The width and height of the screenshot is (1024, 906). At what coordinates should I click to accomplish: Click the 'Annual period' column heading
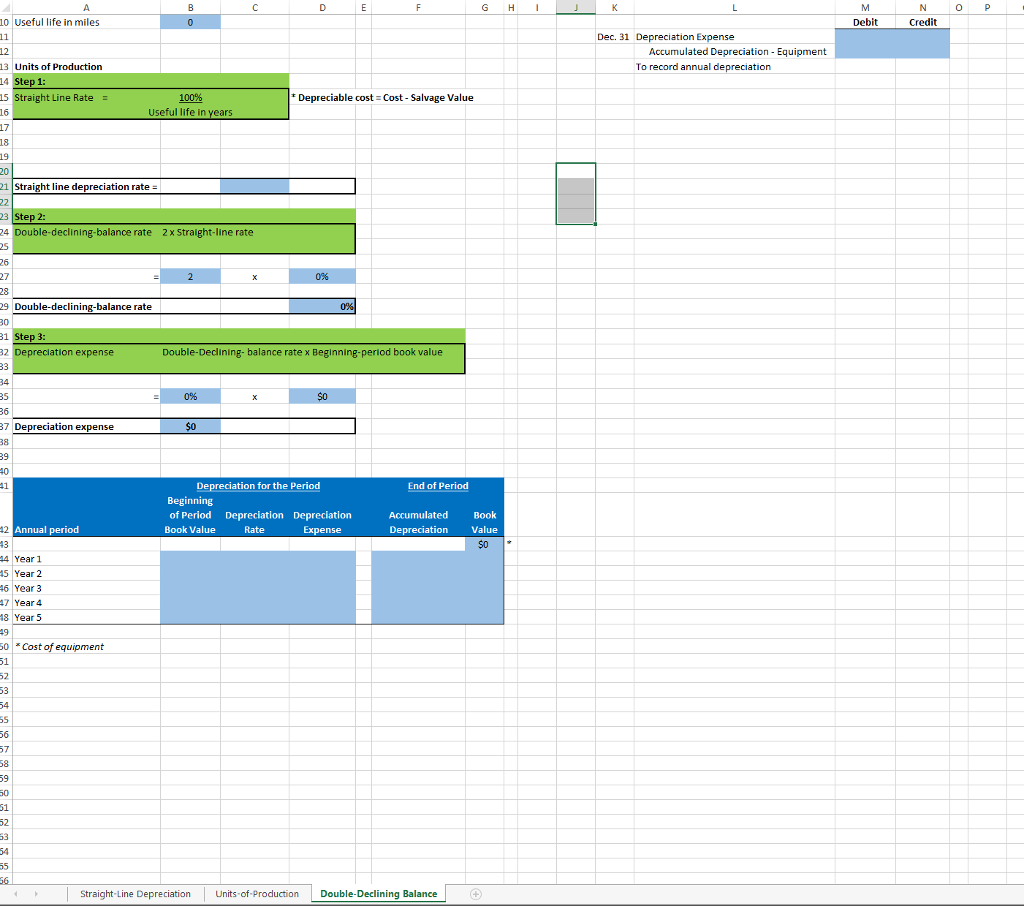(46, 530)
